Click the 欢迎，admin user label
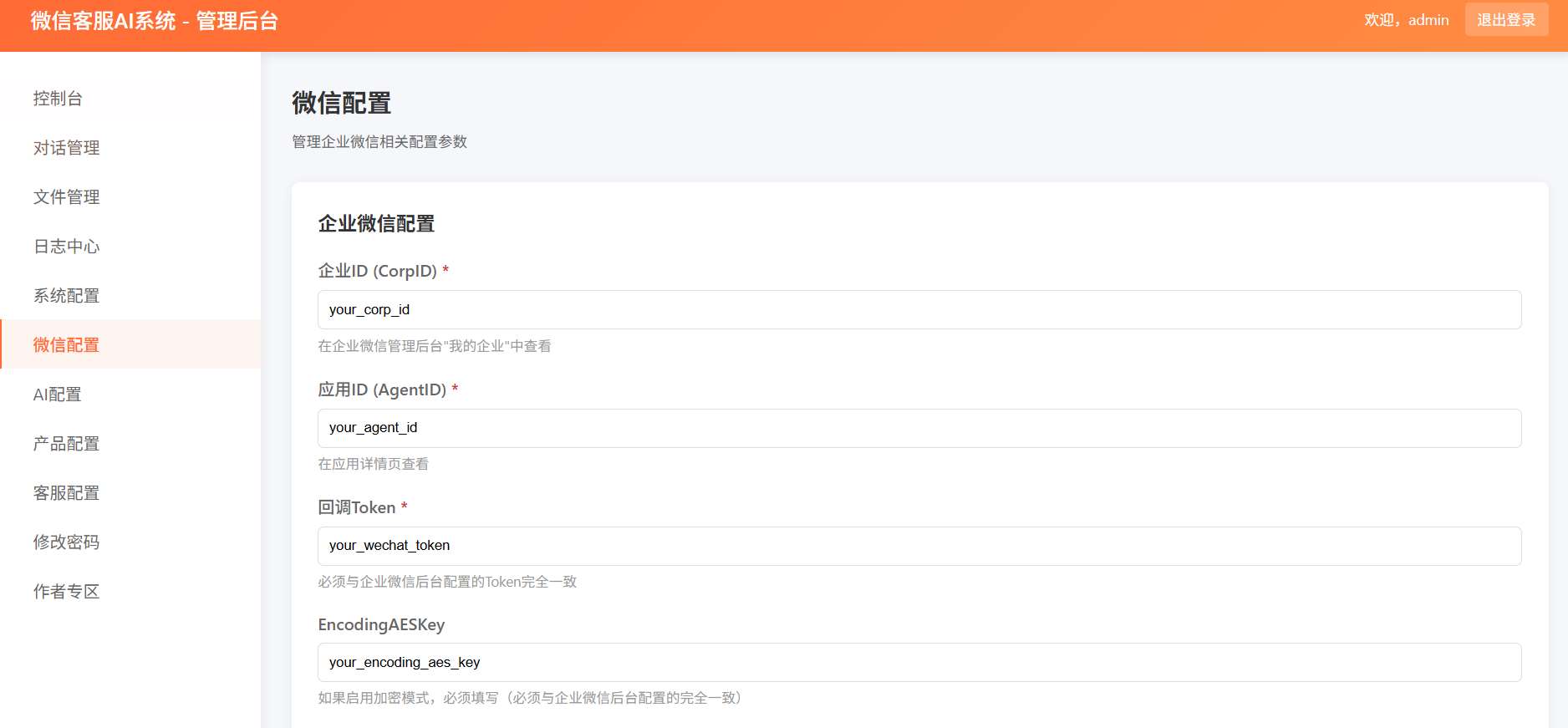Viewport: 1568px width, 728px height. 1406,20
